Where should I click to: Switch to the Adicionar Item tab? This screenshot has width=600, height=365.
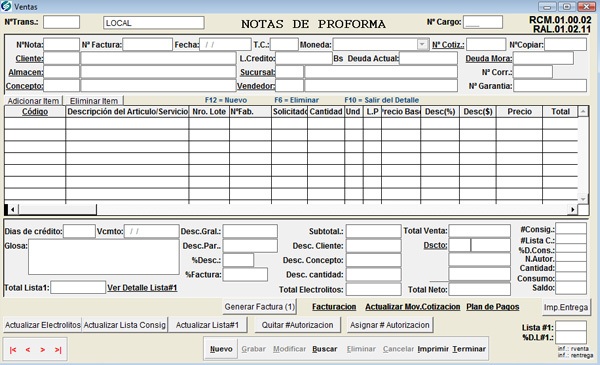33,101
